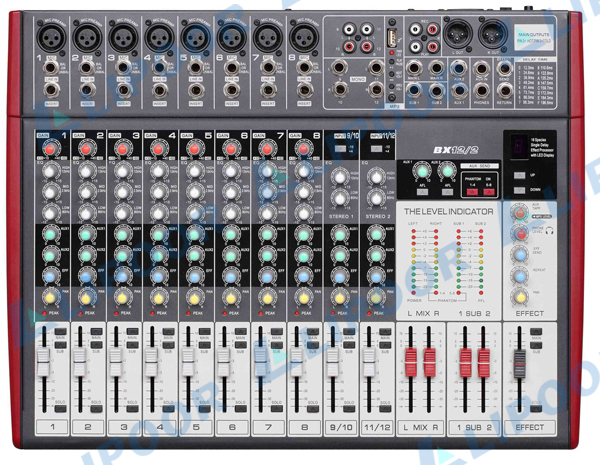Click the STEREO 1 HIGH EQ knob

(x=340, y=176)
